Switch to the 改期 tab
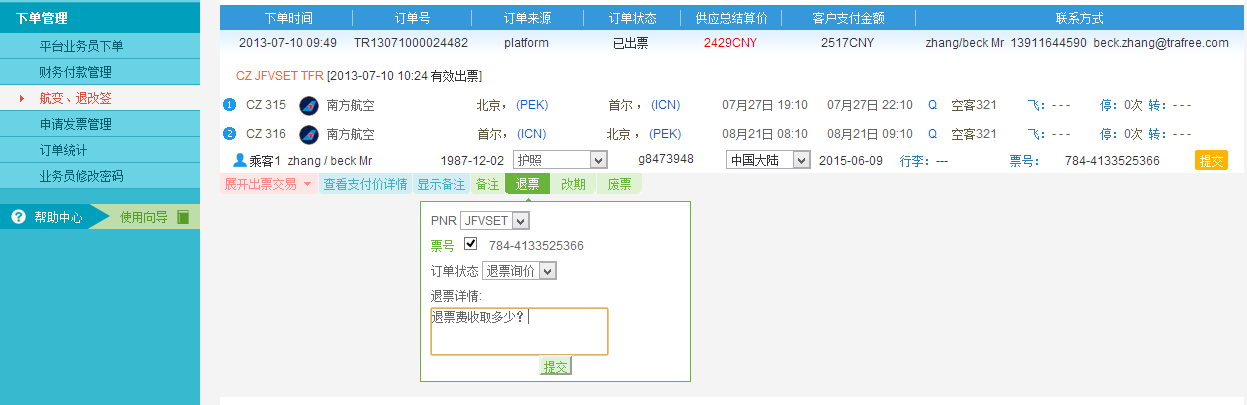 (573, 184)
